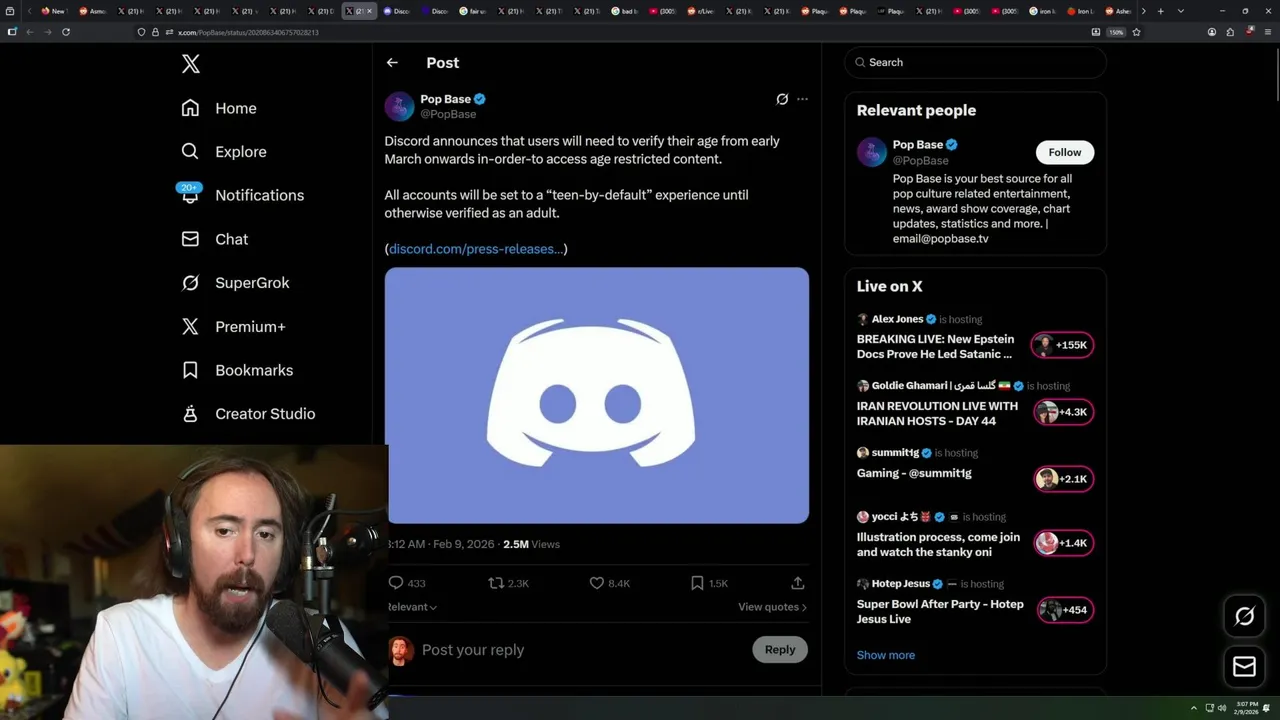Click the SuperGrok icon in sidebar
1280x720 pixels.
click(190, 283)
